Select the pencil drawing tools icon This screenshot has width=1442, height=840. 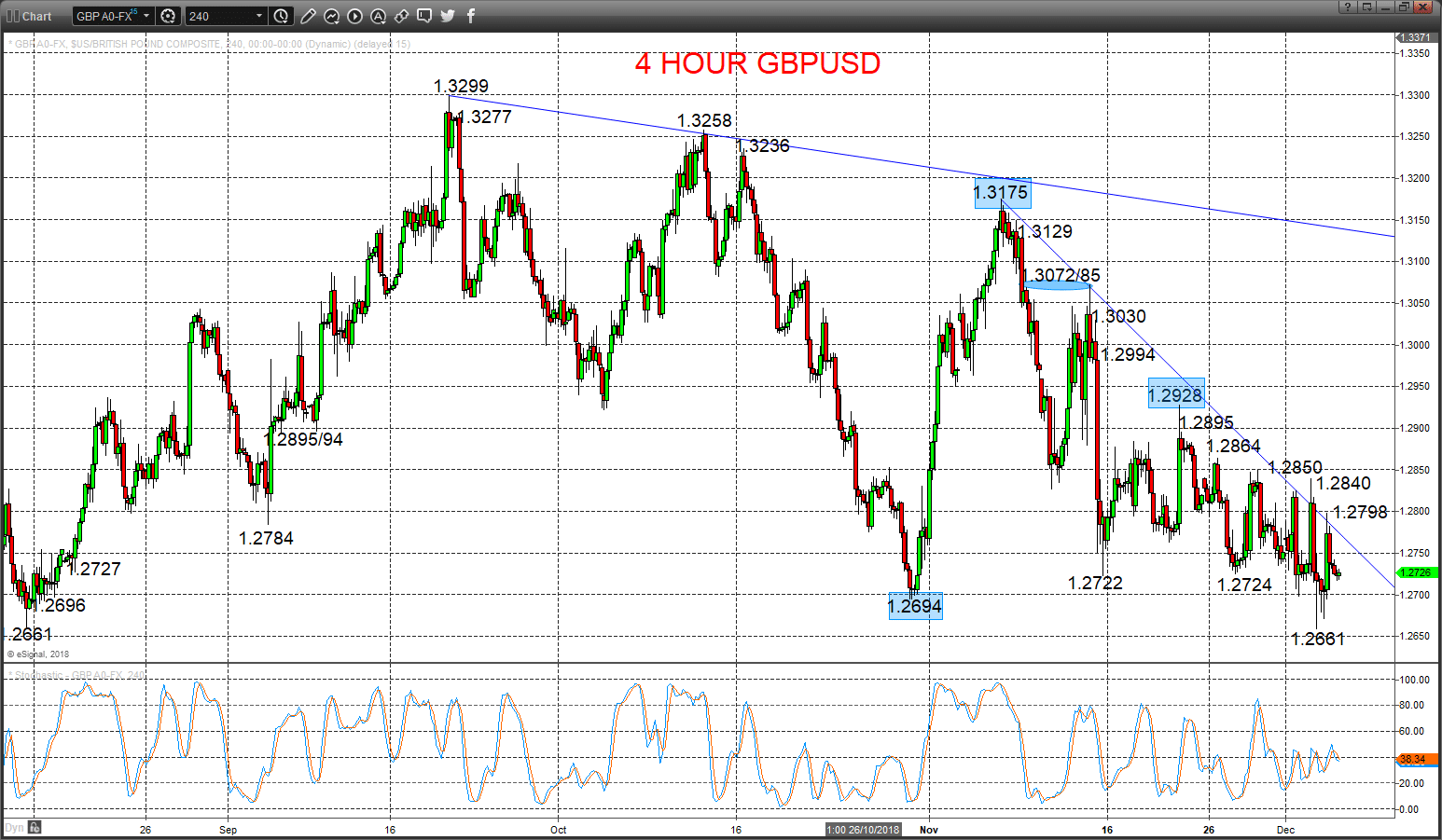click(309, 16)
